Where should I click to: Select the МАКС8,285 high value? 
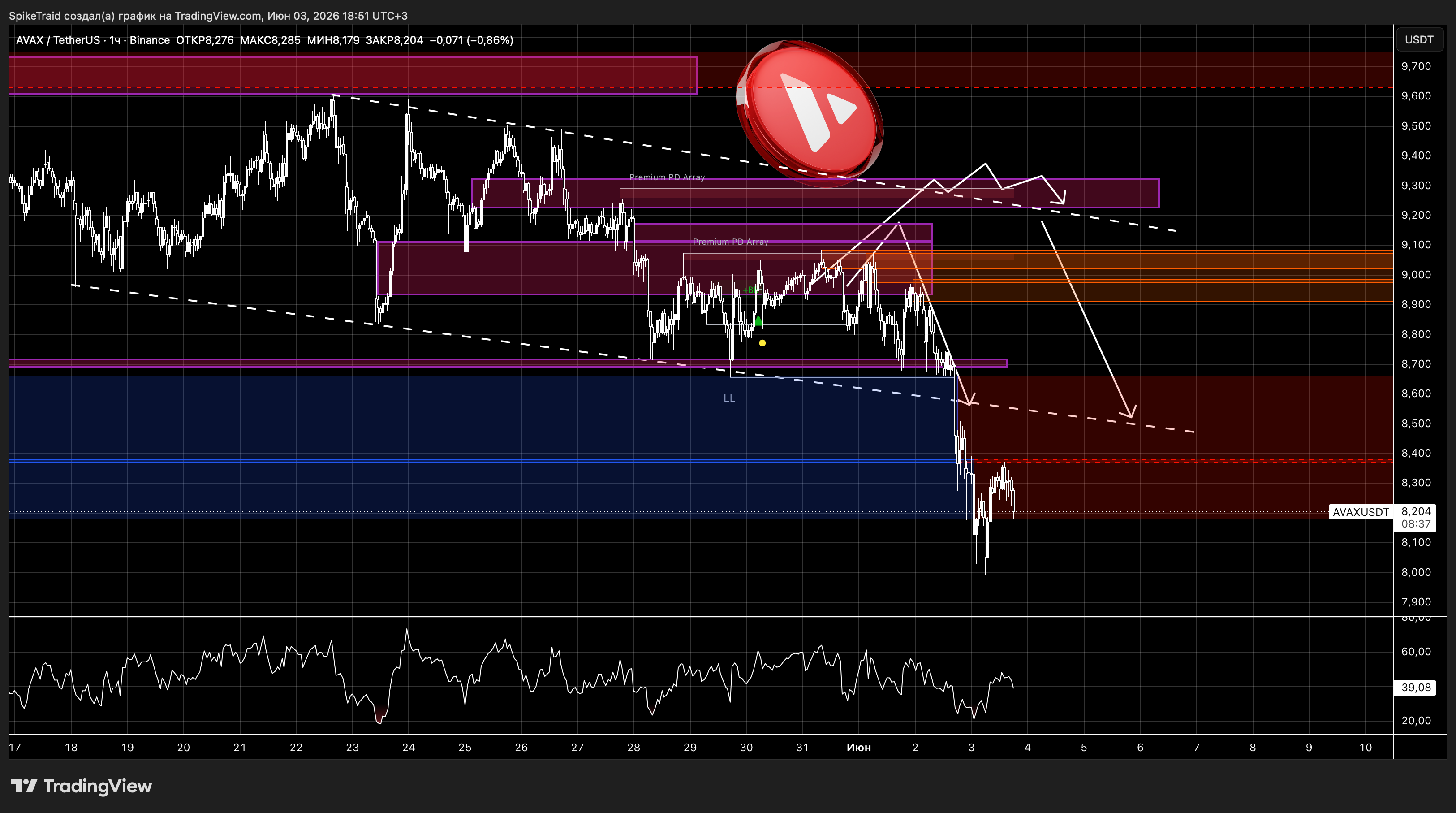[270, 40]
